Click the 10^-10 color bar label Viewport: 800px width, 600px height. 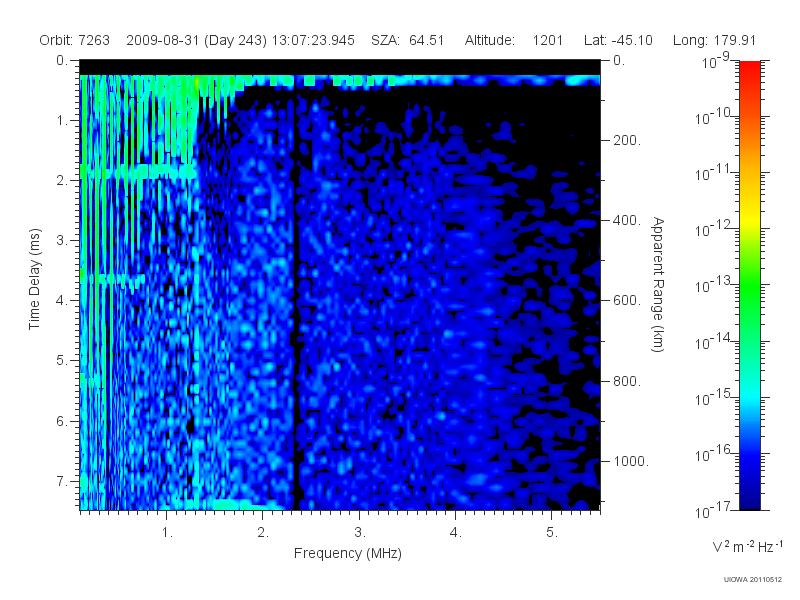713,117
